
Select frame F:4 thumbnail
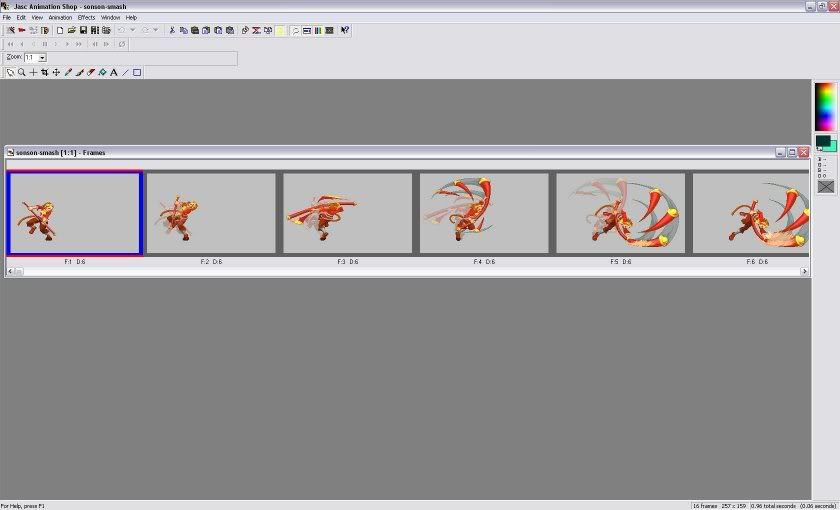tap(484, 213)
